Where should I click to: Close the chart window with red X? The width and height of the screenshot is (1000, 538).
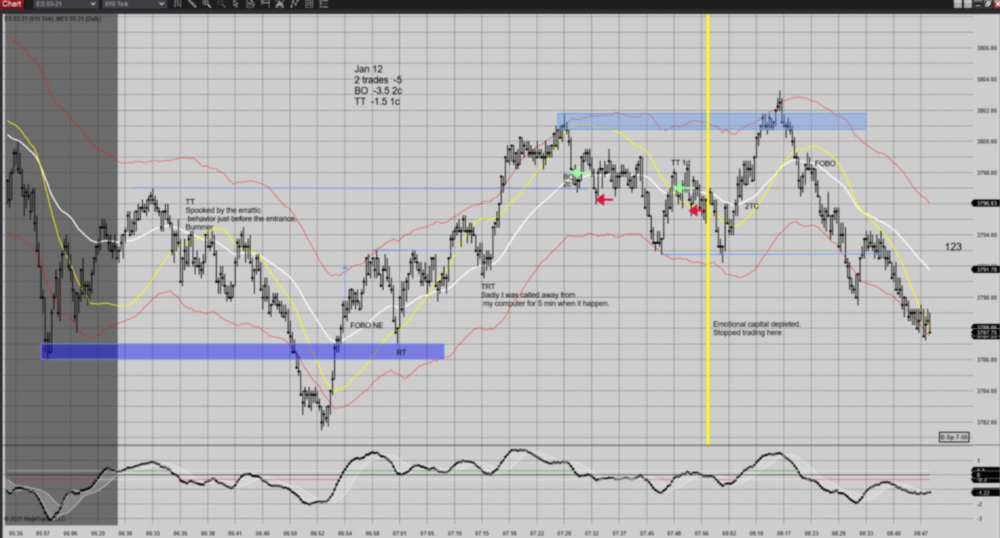pyautogui.click(x=993, y=5)
